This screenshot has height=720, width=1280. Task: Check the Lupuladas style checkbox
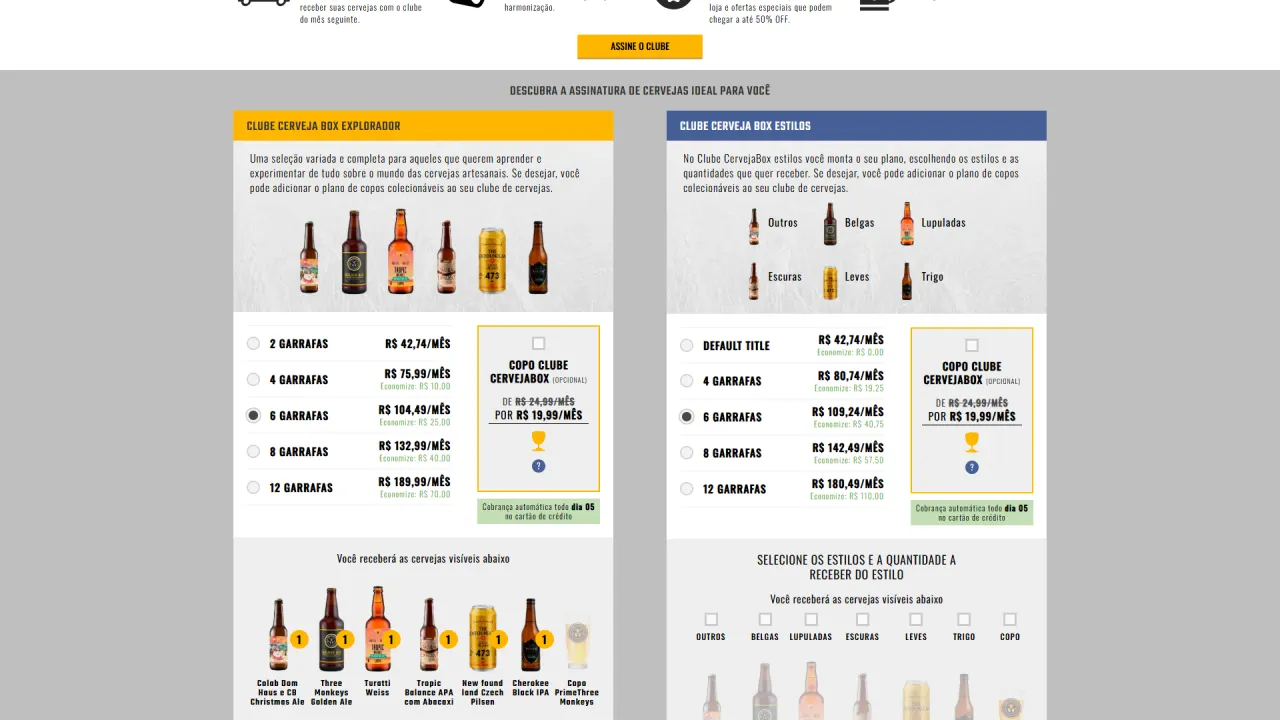(811, 619)
